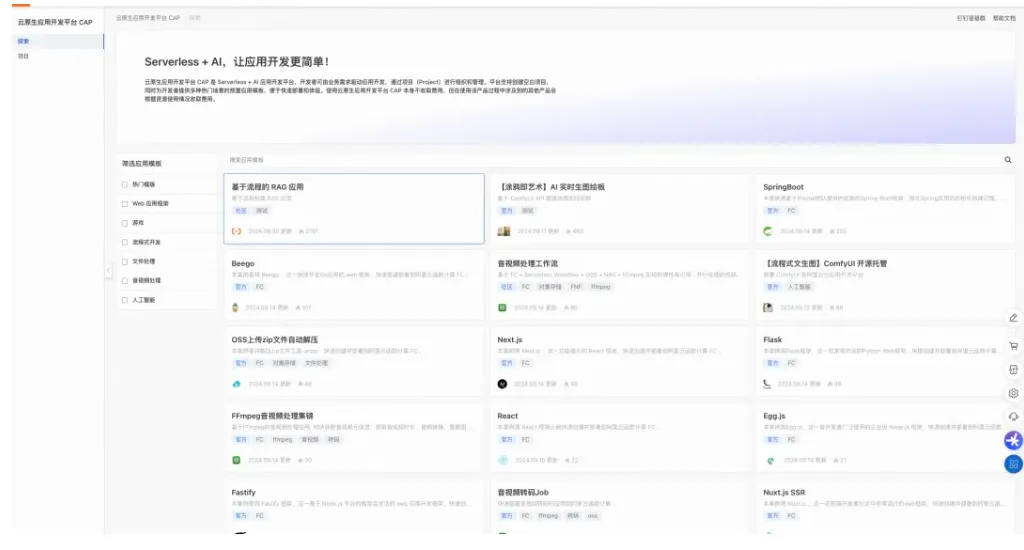Screen dimensions: 1024x550
Task: Click the AI 实时生图绘板 card's avatar
Action: 504,231
